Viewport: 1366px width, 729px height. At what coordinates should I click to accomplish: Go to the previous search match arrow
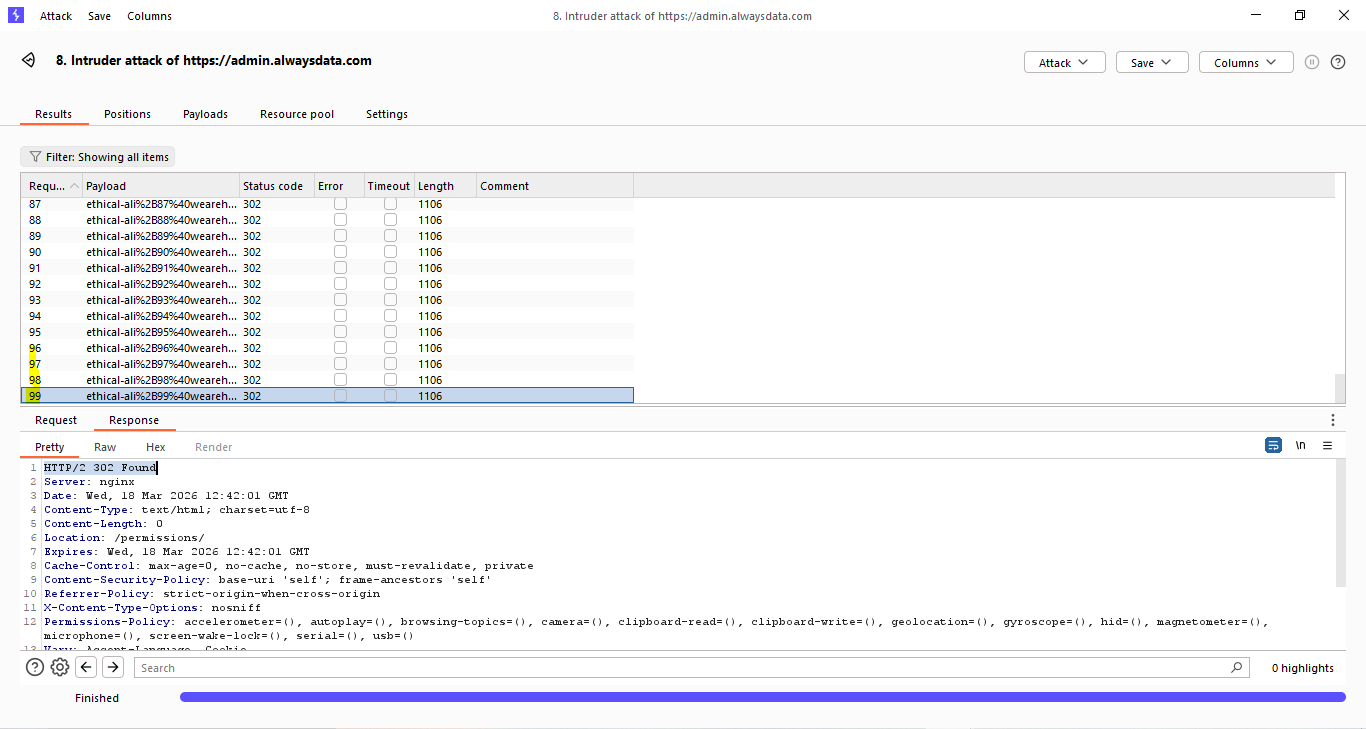(x=87, y=668)
